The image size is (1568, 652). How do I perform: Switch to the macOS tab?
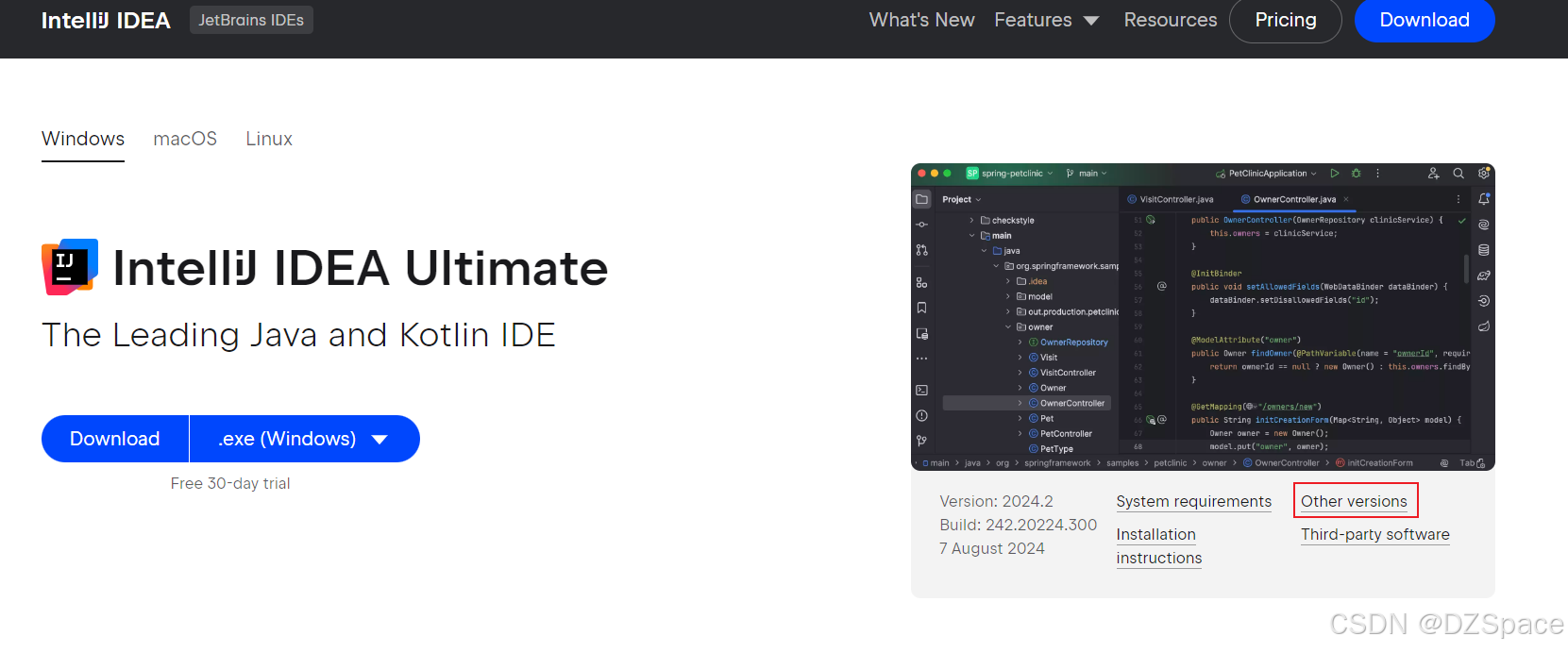[185, 139]
